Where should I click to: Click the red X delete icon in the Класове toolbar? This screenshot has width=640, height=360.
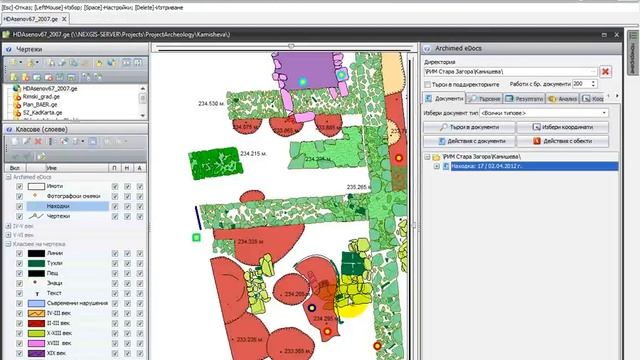[x=38, y=141]
